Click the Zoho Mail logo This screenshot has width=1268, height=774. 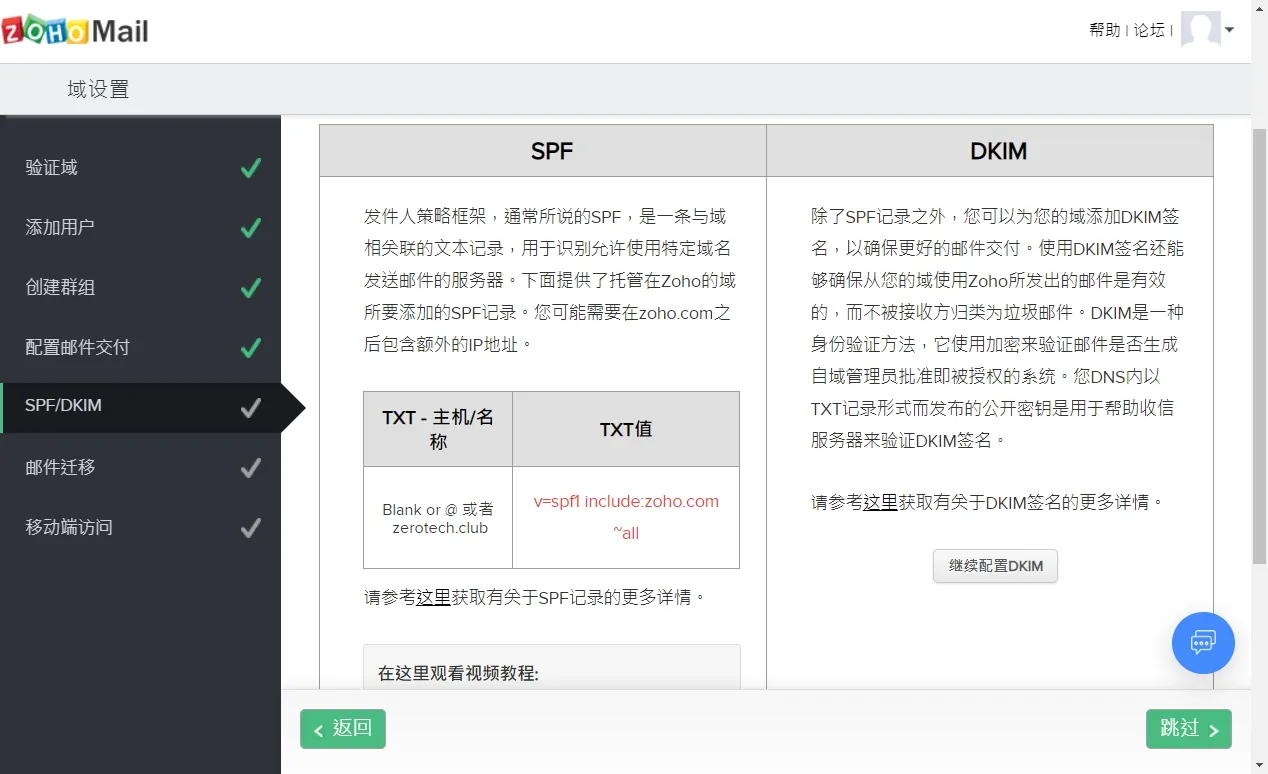[75, 30]
